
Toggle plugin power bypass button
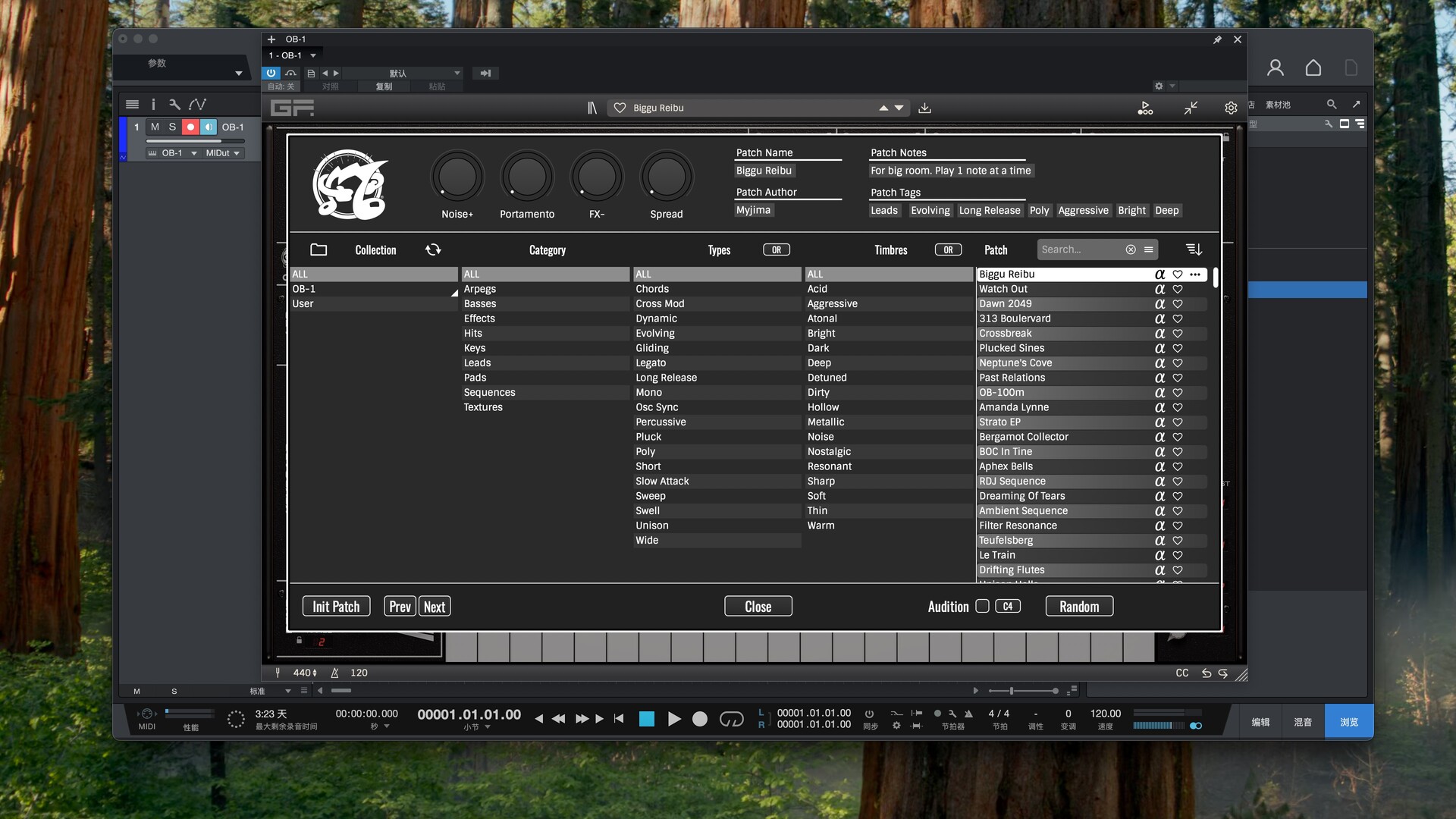point(271,73)
